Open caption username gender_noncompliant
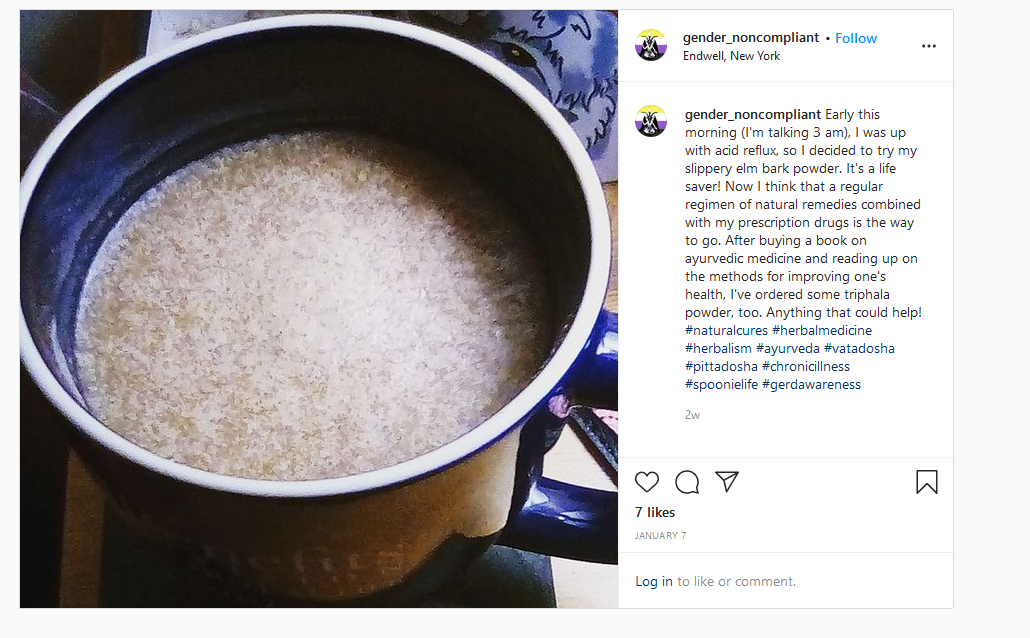This screenshot has height=638, width=1030. tap(753, 114)
